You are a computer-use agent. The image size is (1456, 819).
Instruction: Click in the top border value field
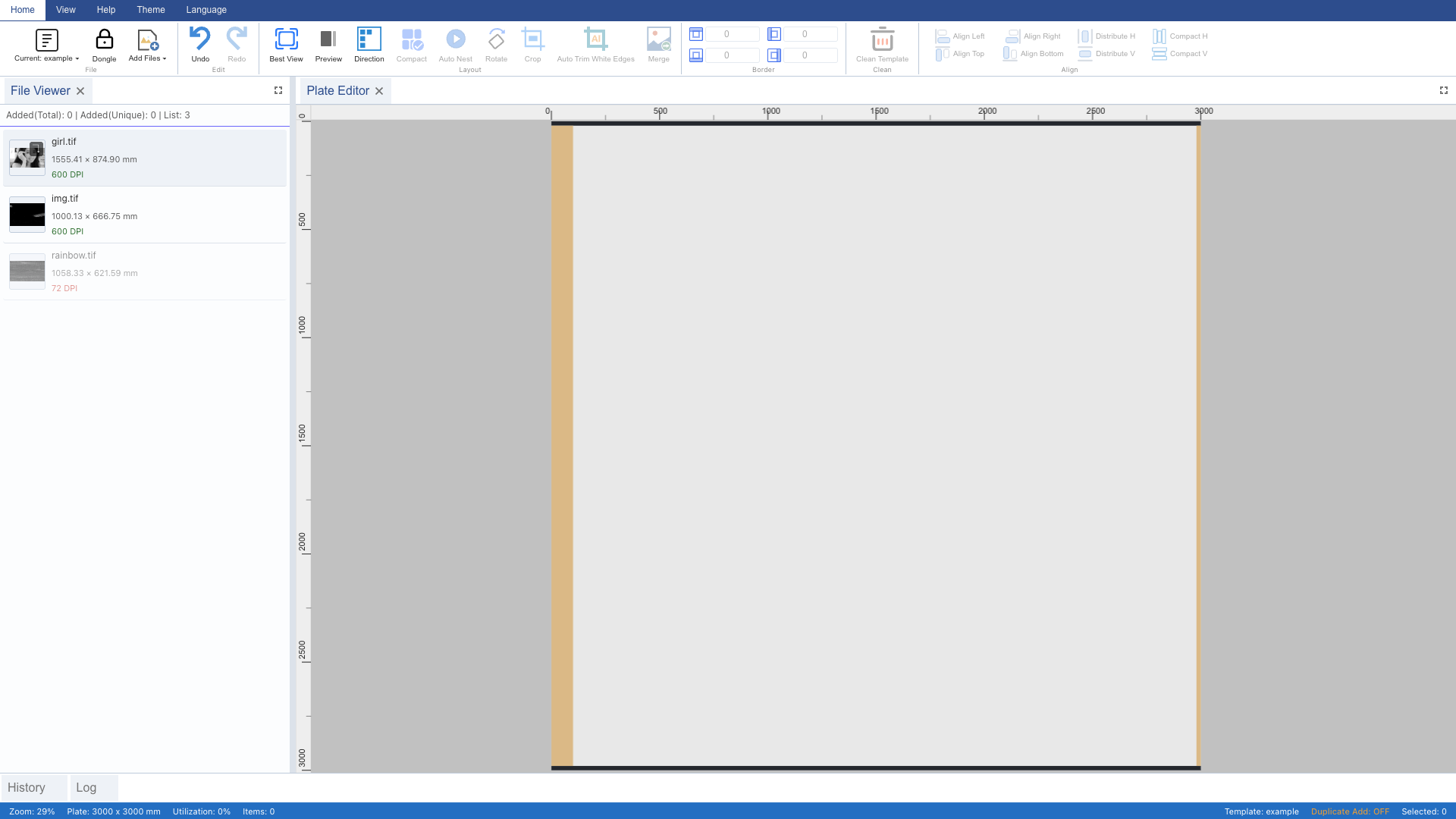[x=732, y=34]
